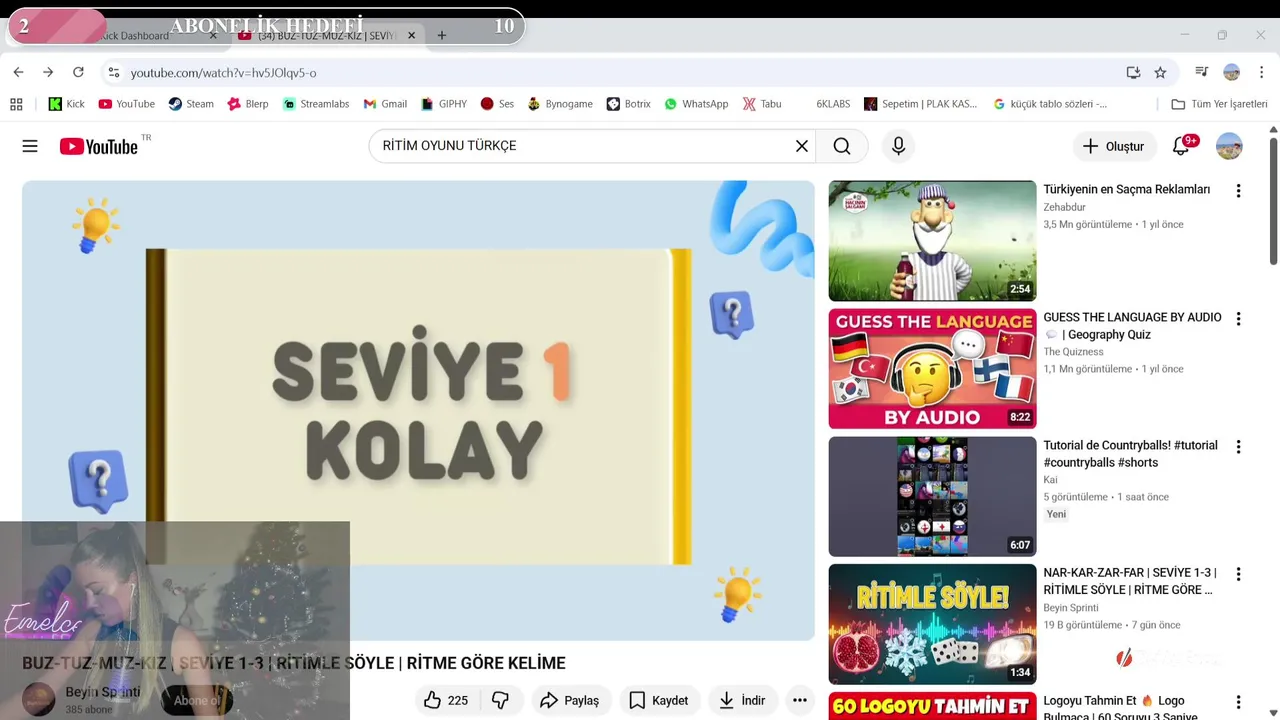Click the Oluştur create button

point(1114,146)
